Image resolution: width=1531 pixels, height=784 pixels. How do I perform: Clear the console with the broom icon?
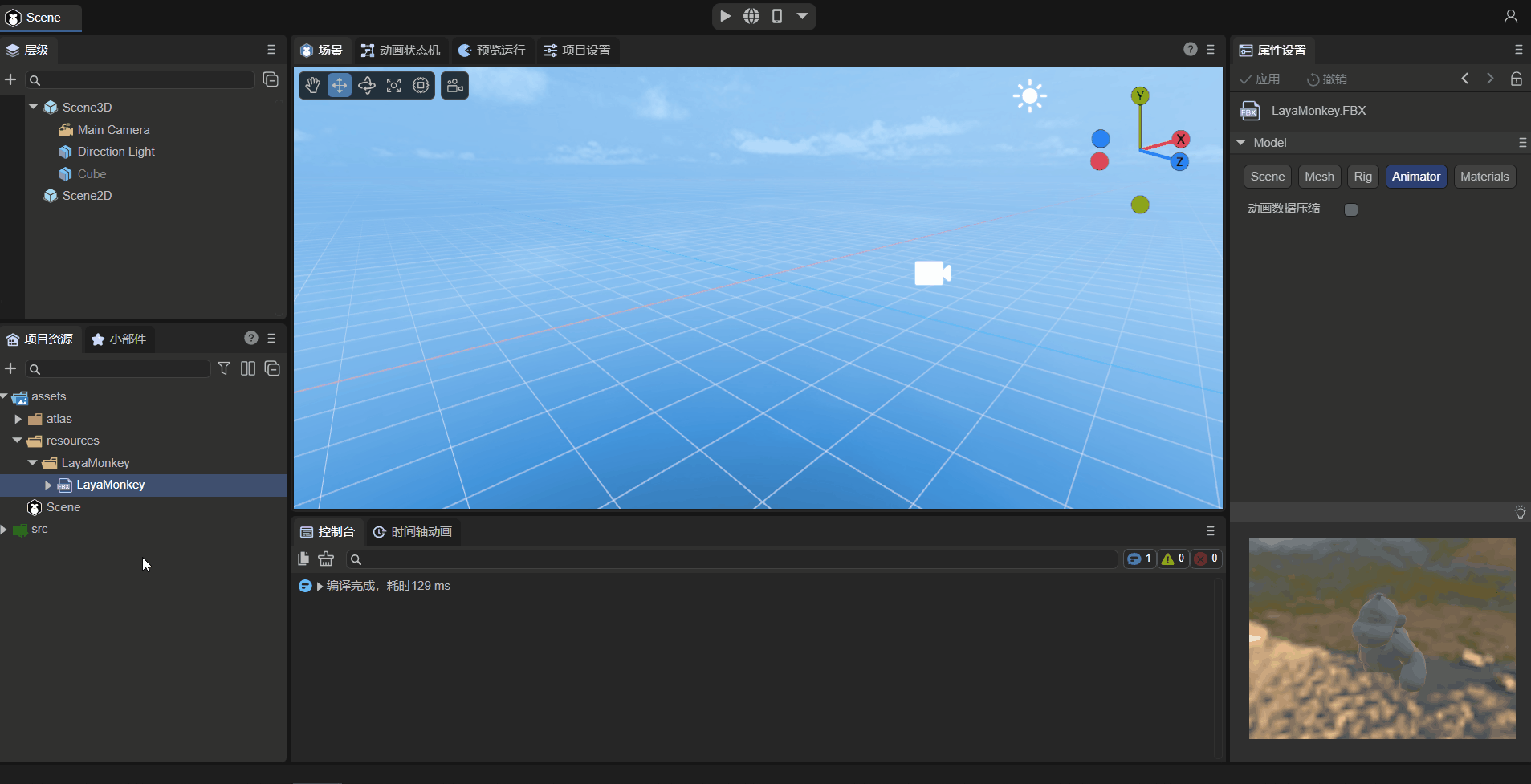pyautogui.click(x=326, y=559)
